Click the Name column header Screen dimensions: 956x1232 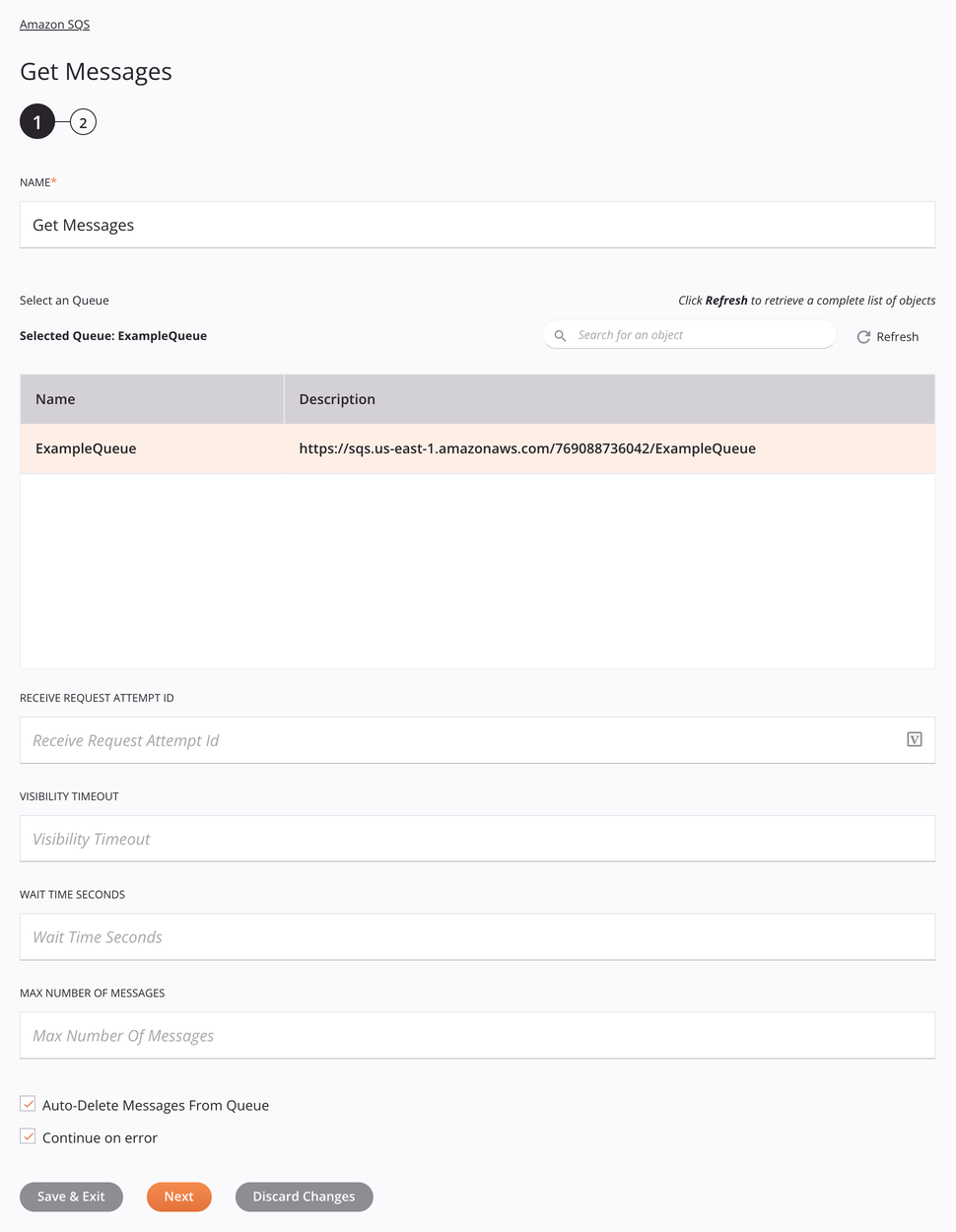click(152, 399)
